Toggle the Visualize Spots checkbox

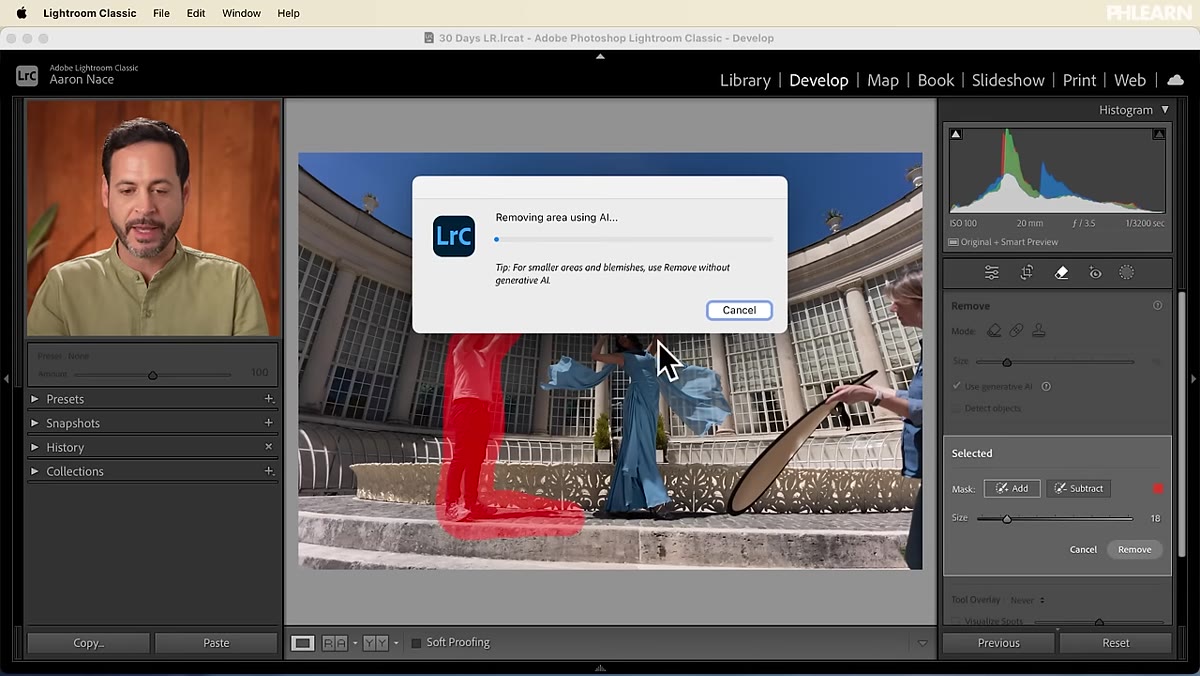957,621
